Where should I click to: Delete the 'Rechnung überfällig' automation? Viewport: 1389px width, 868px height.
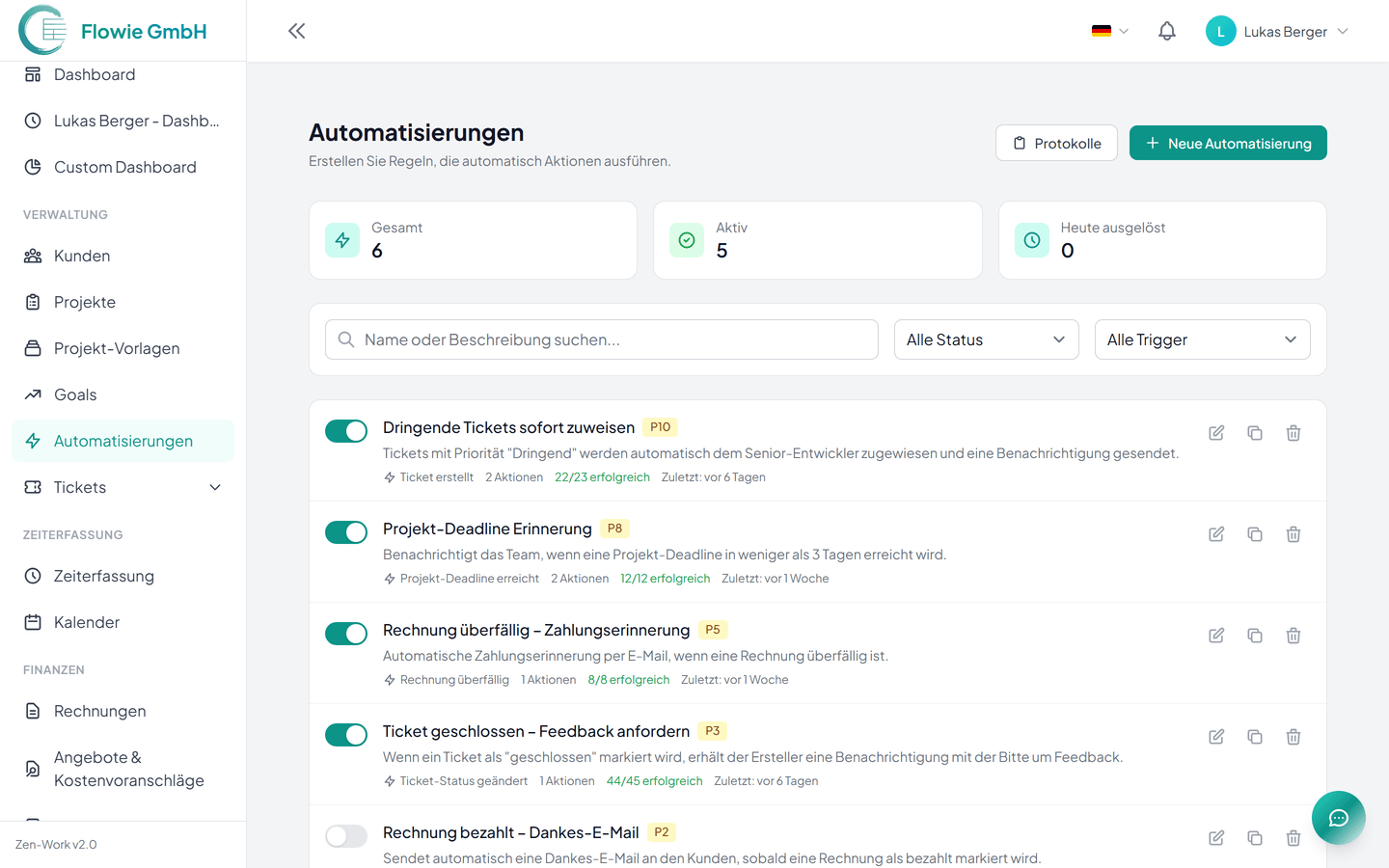1294,635
